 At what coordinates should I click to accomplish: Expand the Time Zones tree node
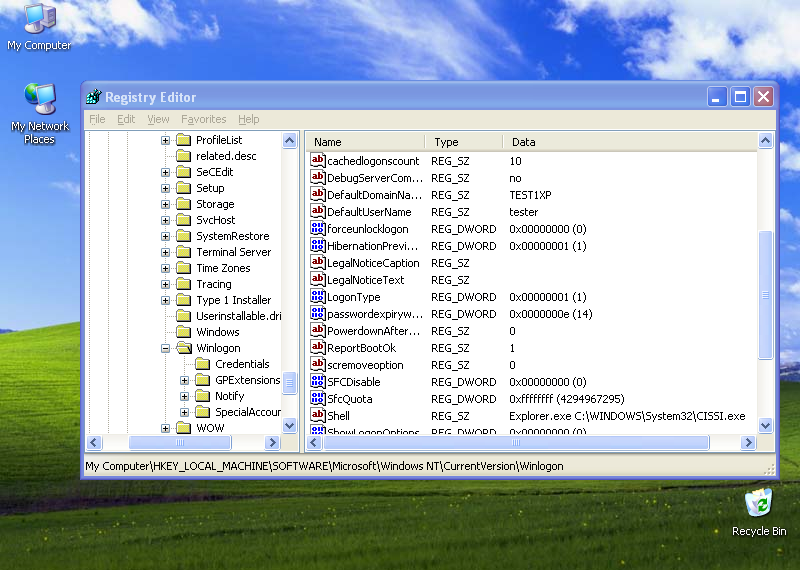click(165, 268)
